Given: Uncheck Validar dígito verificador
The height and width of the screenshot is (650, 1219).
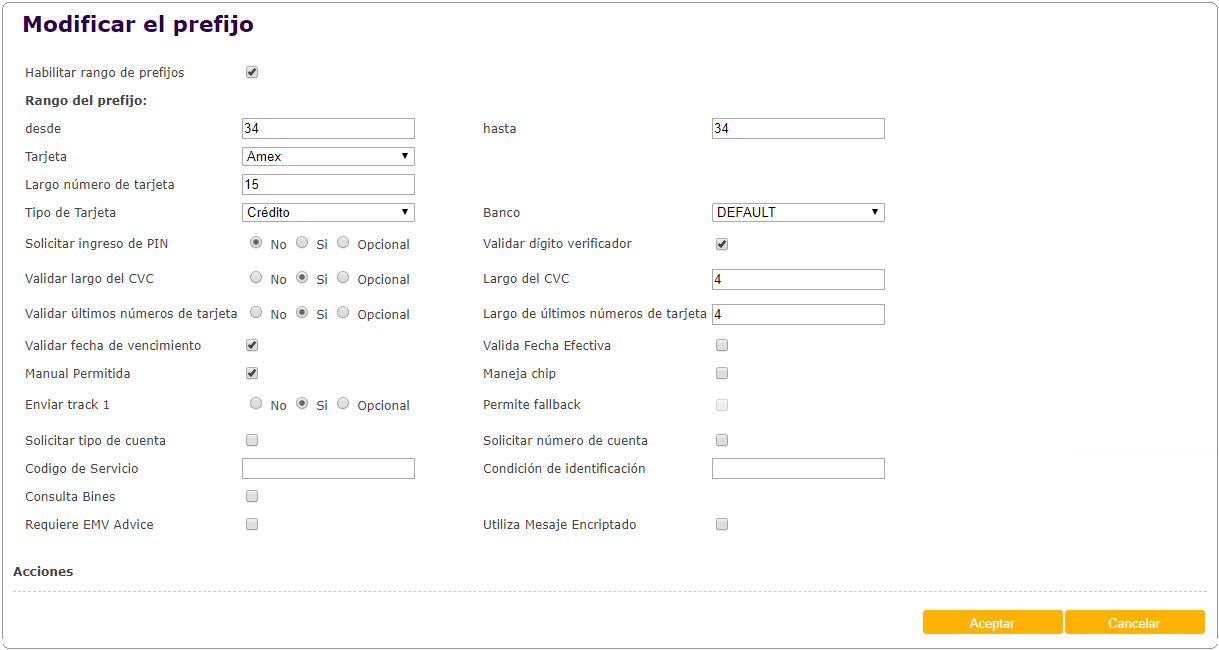Looking at the screenshot, I should pyautogui.click(x=722, y=244).
